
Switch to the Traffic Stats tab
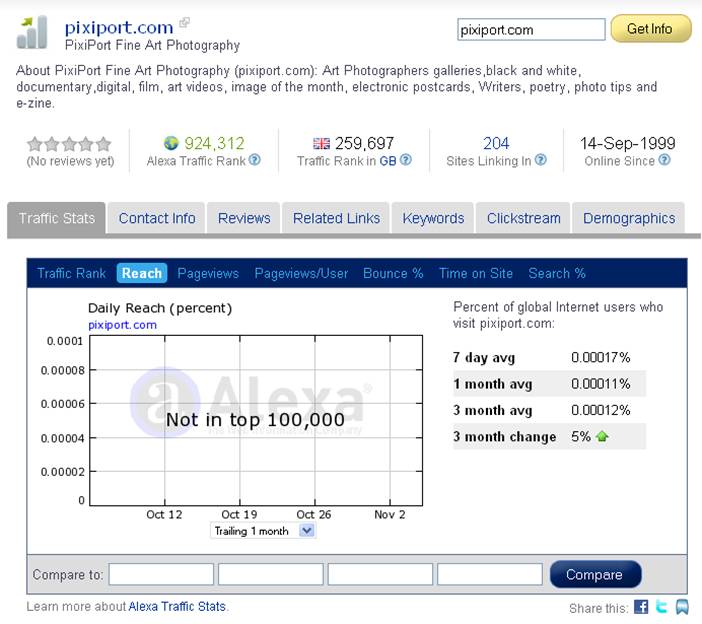pyautogui.click(x=56, y=218)
